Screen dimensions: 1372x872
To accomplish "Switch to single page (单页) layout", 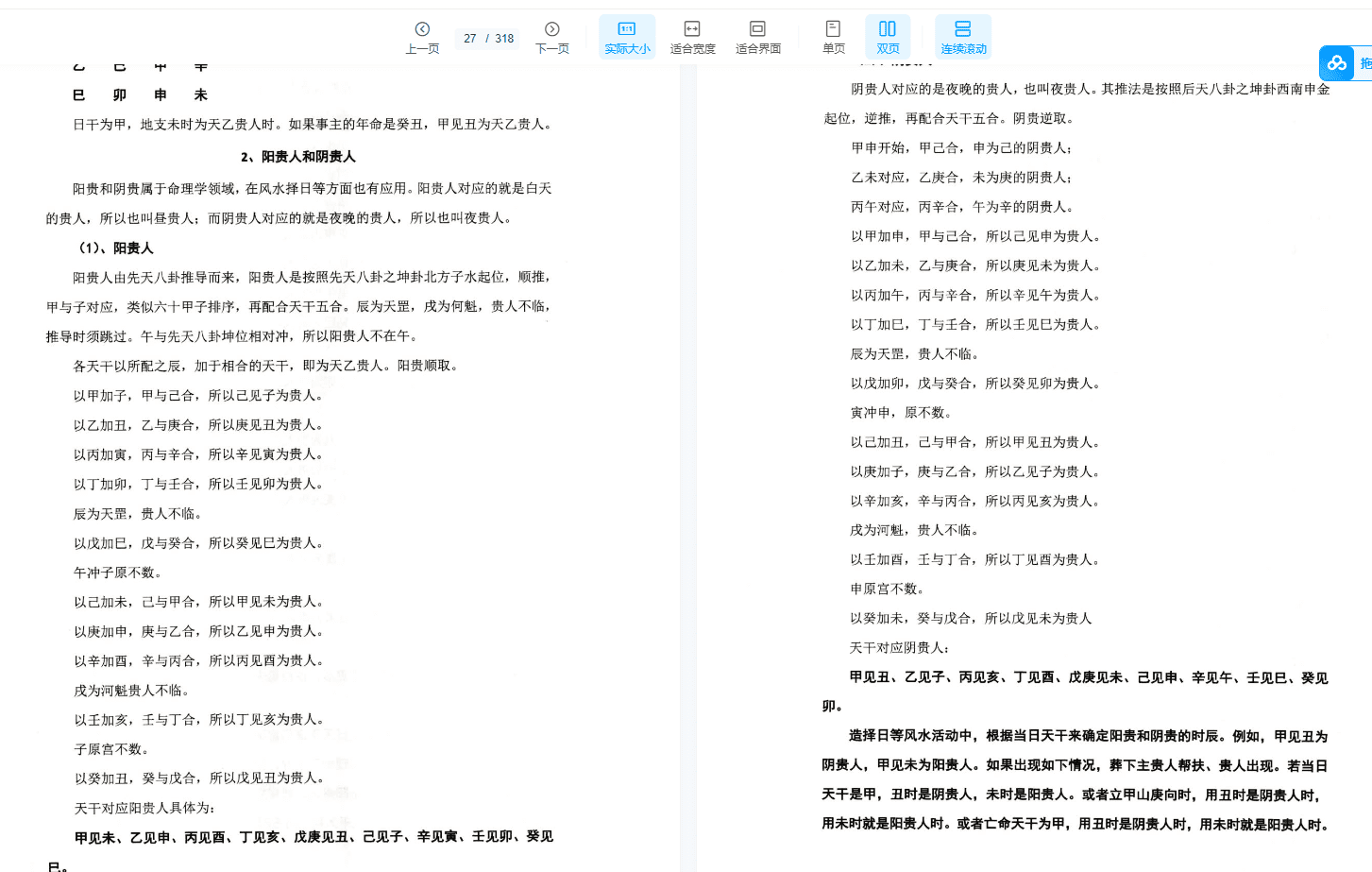I will click(833, 37).
